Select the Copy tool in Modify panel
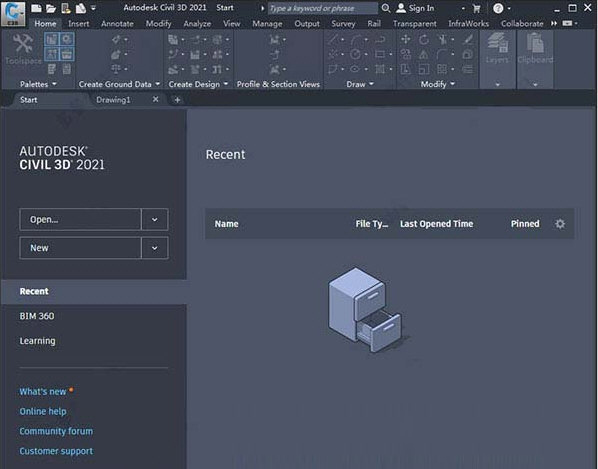The height and width of the screenshot is (469, 598). tap(405, 54)
